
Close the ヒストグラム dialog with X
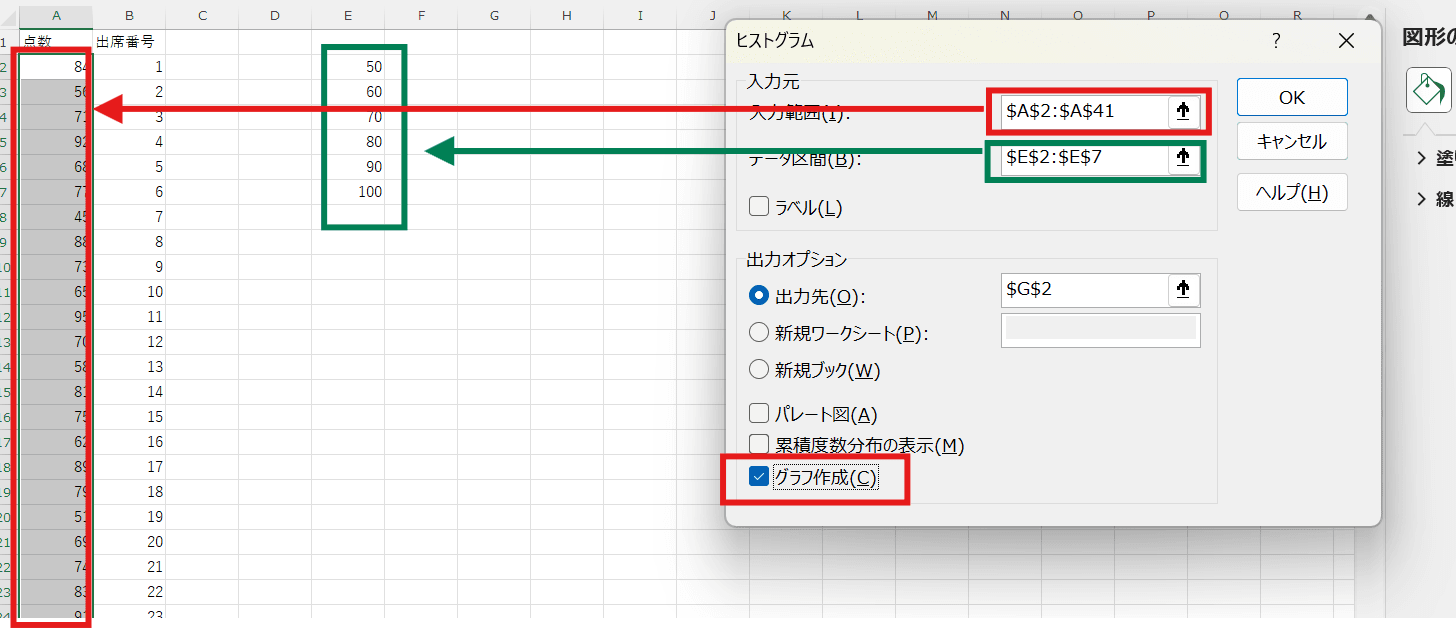click(1346, 41)
